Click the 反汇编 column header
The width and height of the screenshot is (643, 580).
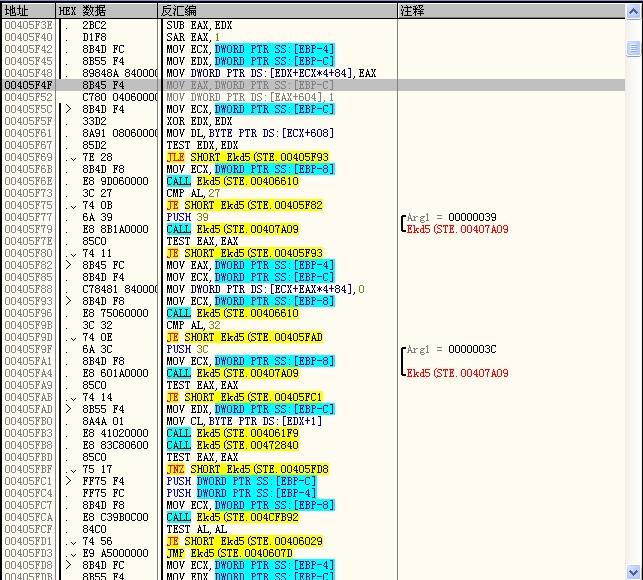(x=180, y=9)
